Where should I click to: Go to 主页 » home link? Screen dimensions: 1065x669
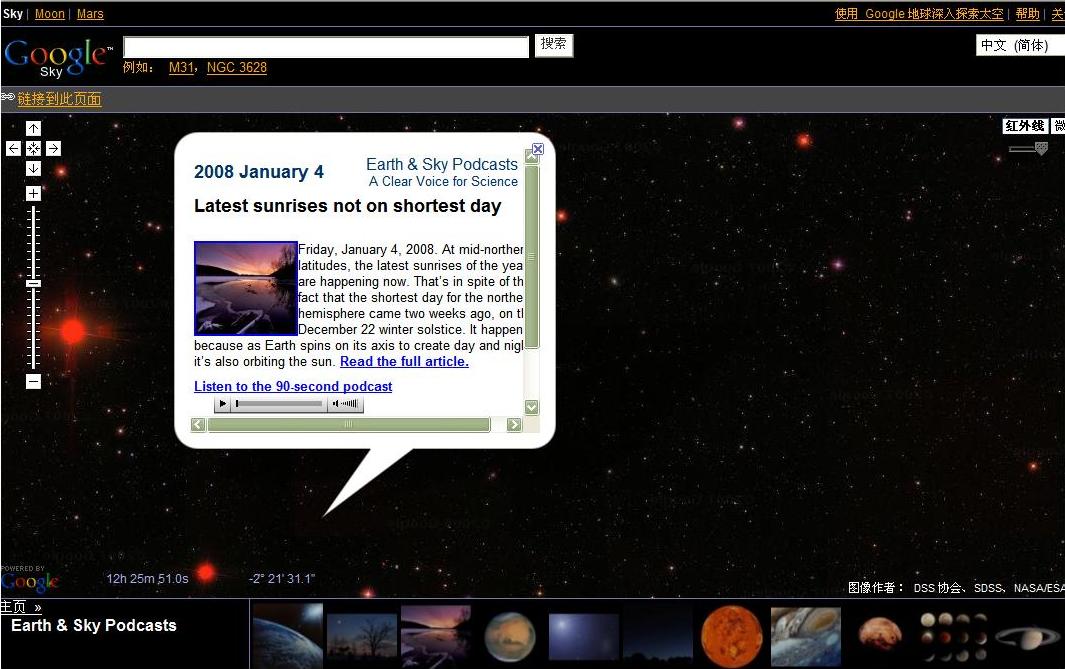point(21,607)
